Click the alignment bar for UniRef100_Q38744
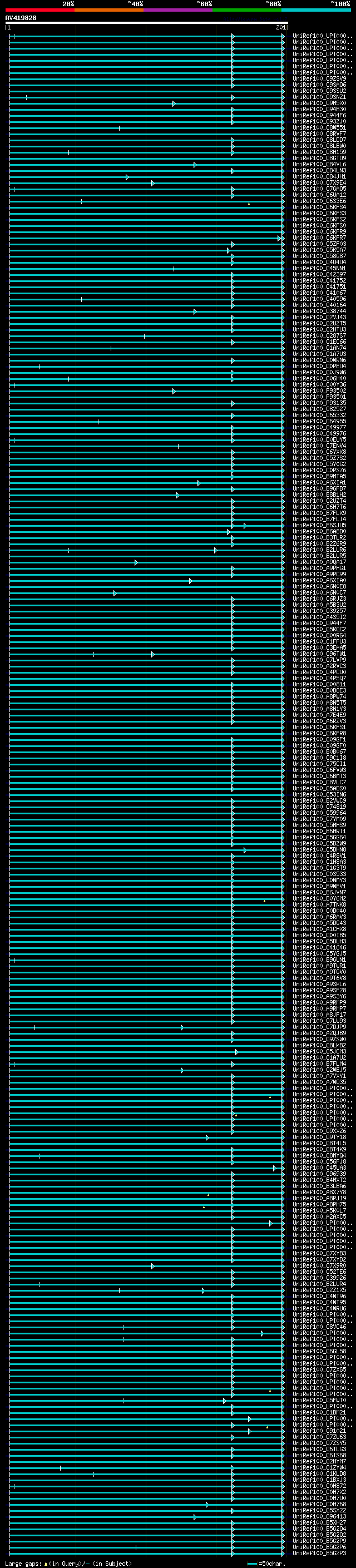This screenshot has height=1568, width=356. click(147, 311)
